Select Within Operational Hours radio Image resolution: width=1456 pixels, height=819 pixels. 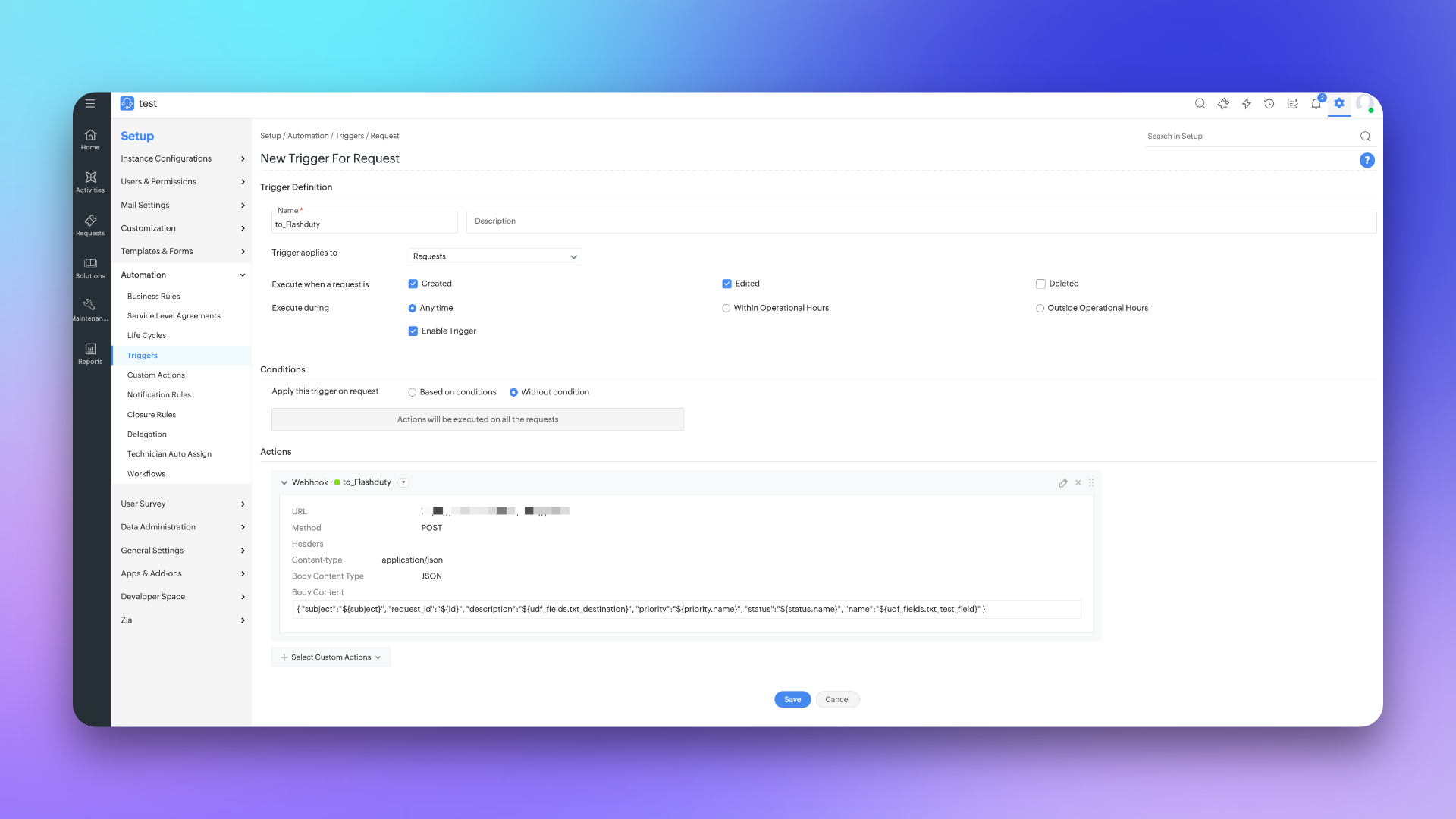pos(726,309)
